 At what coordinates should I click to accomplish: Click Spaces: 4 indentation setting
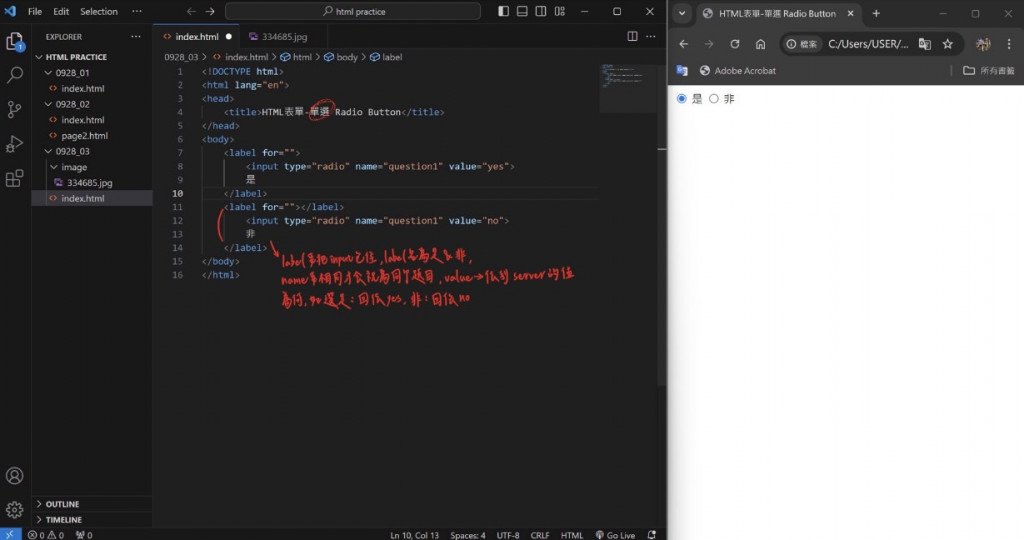[468, 535]
